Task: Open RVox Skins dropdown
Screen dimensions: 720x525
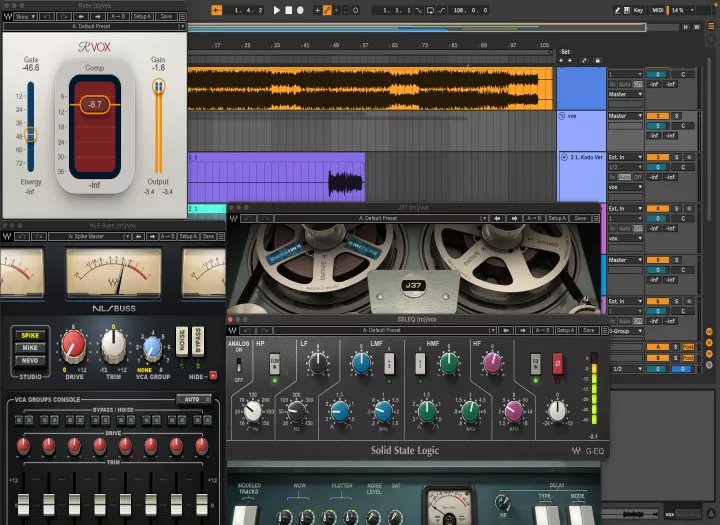Action: coord(25,17)
